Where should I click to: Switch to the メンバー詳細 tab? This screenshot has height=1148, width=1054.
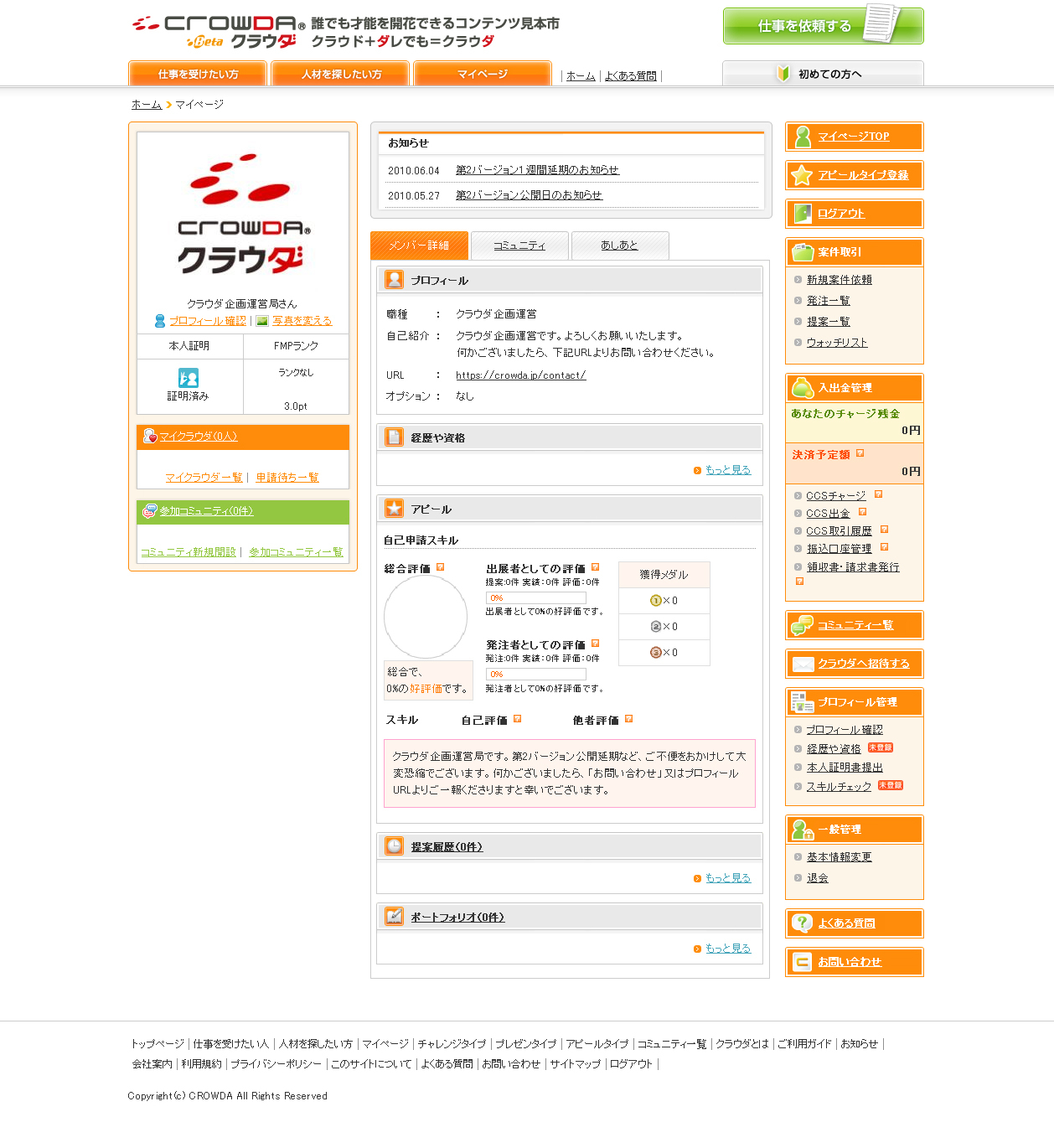tap(419, 246)
